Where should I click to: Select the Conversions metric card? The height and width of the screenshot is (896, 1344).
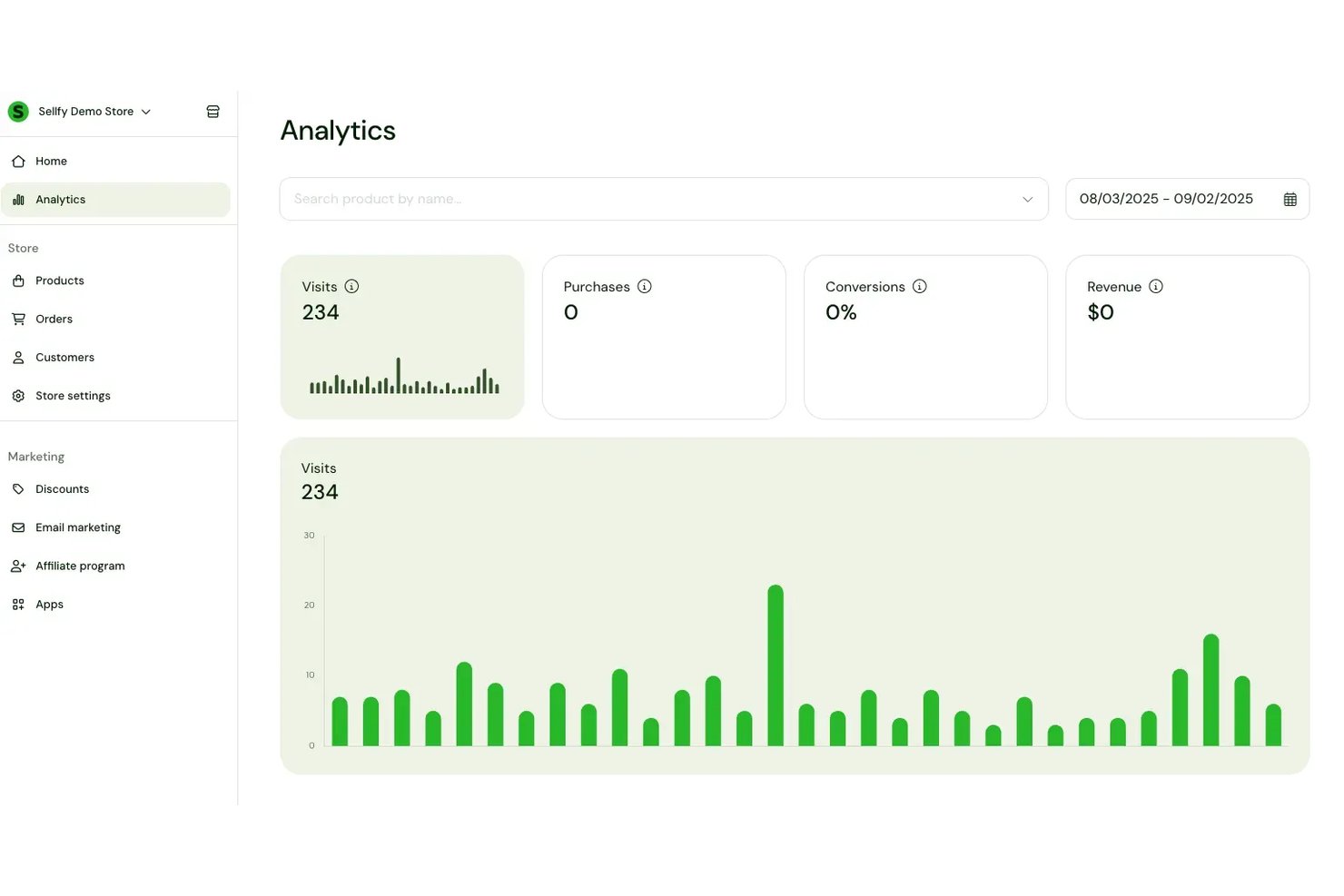925,337
